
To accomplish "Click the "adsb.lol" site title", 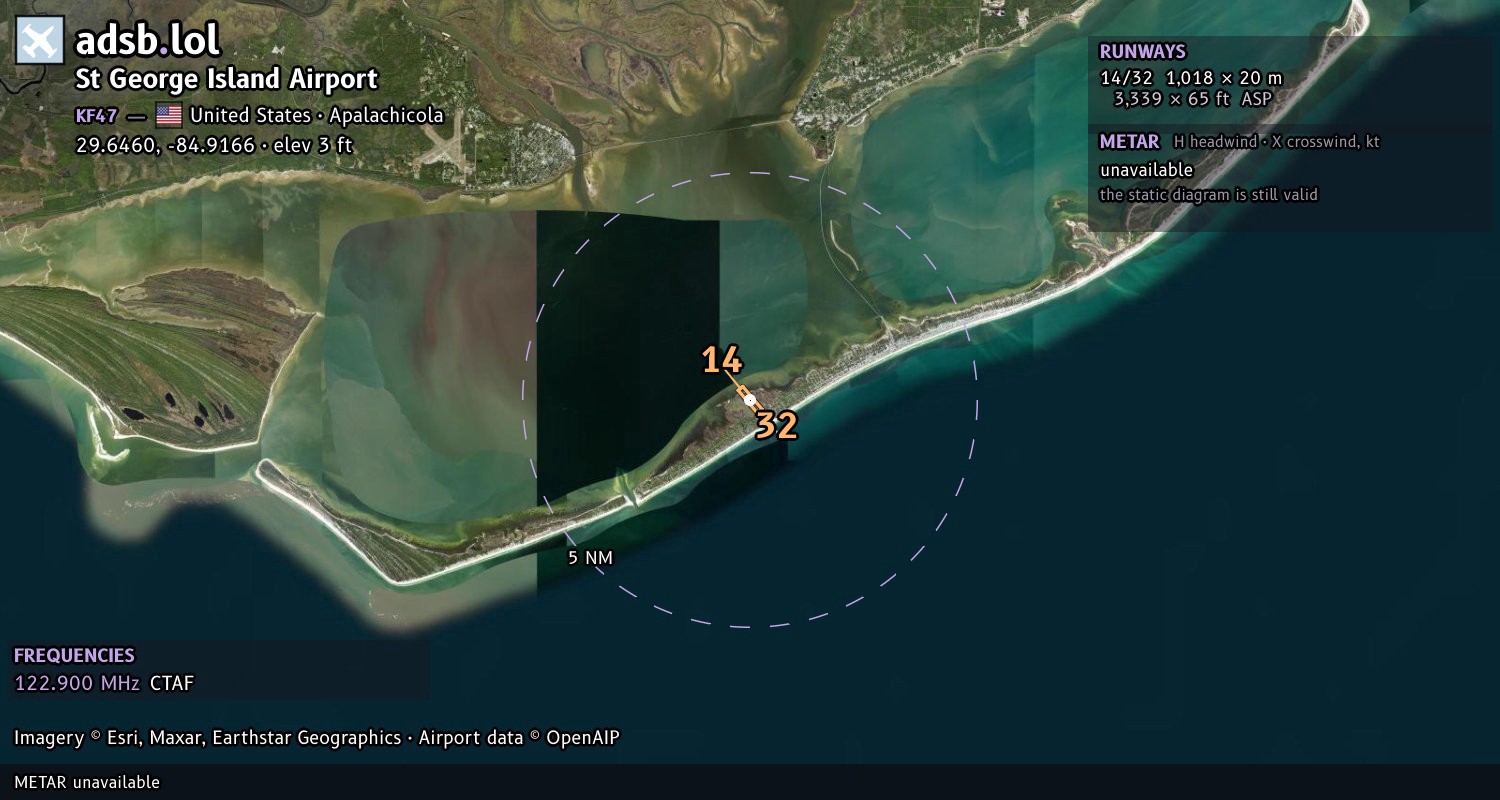I will click(148, 41).
